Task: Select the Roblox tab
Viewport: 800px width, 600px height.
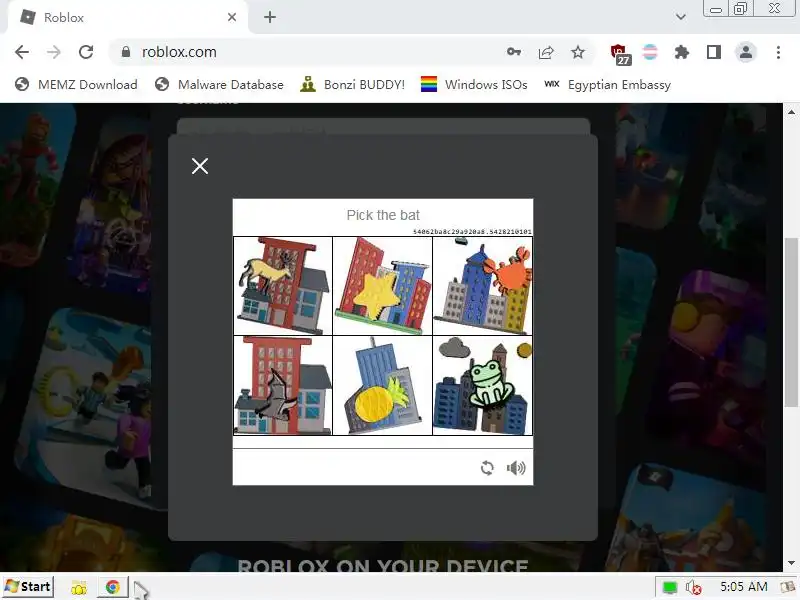Action: (x=128, y=17)
